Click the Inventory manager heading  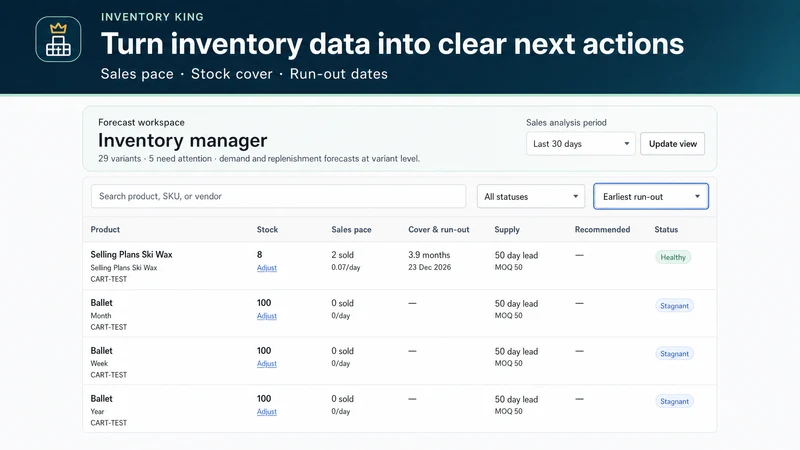pos(183,140)
